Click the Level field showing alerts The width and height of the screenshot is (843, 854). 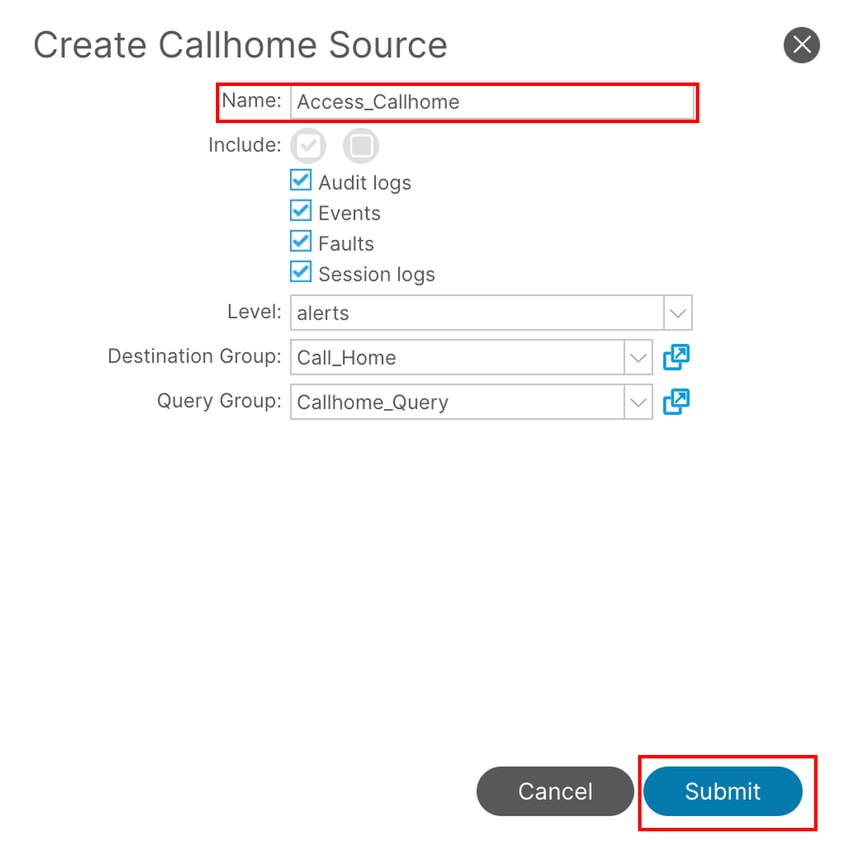pos(477,313)
